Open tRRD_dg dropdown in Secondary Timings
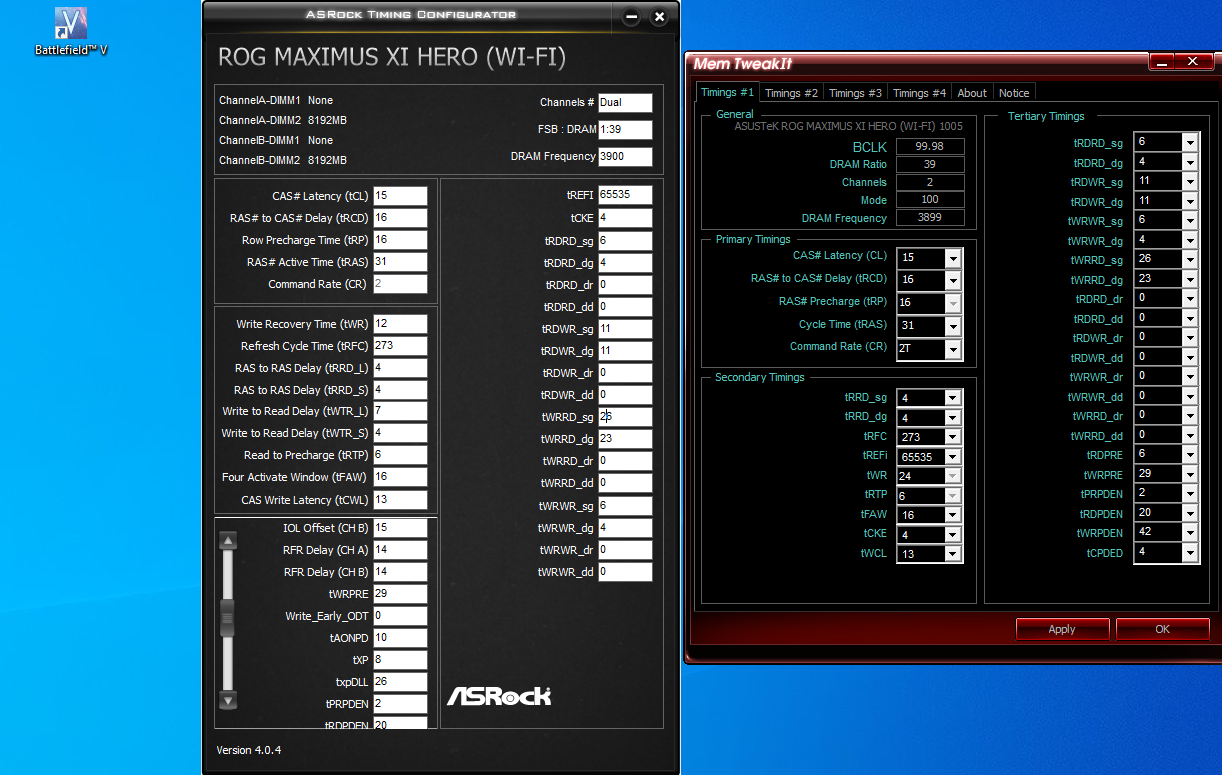The height and width of the screenshot is (775, 1222). (x=953, y=418)
